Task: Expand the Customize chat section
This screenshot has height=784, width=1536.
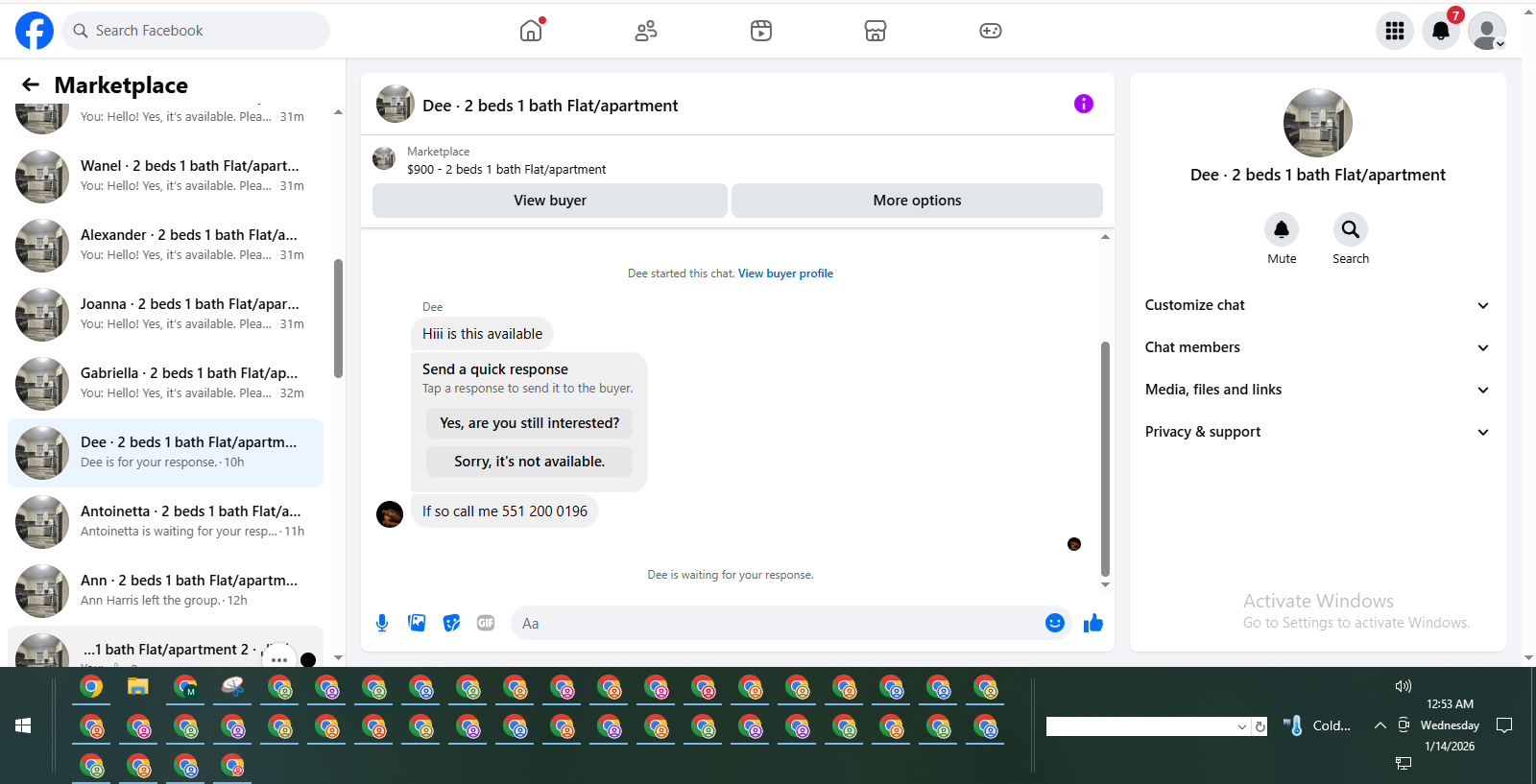Action: click(1317, 305)
